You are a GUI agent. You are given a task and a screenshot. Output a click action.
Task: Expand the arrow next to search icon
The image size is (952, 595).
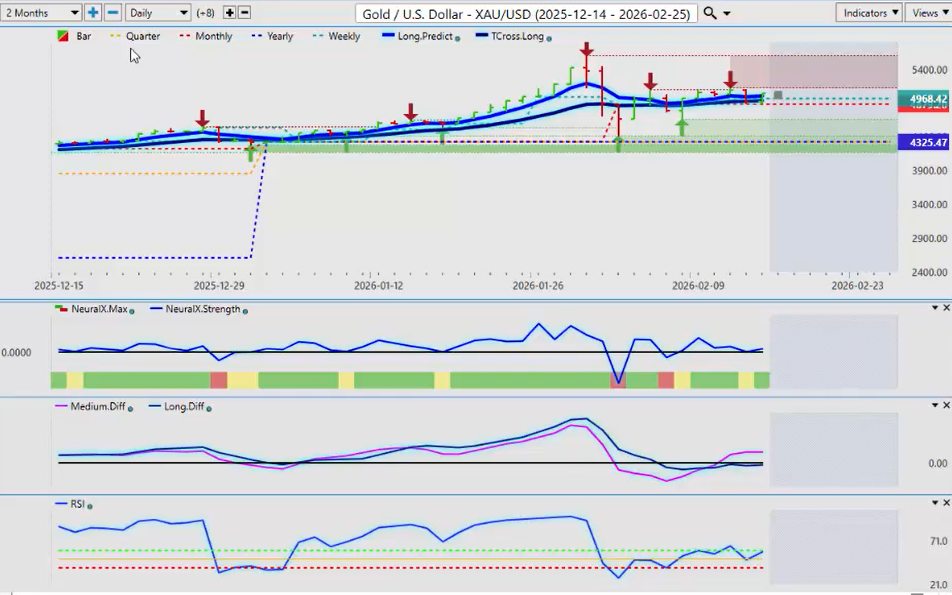click(x=727, y=14)
